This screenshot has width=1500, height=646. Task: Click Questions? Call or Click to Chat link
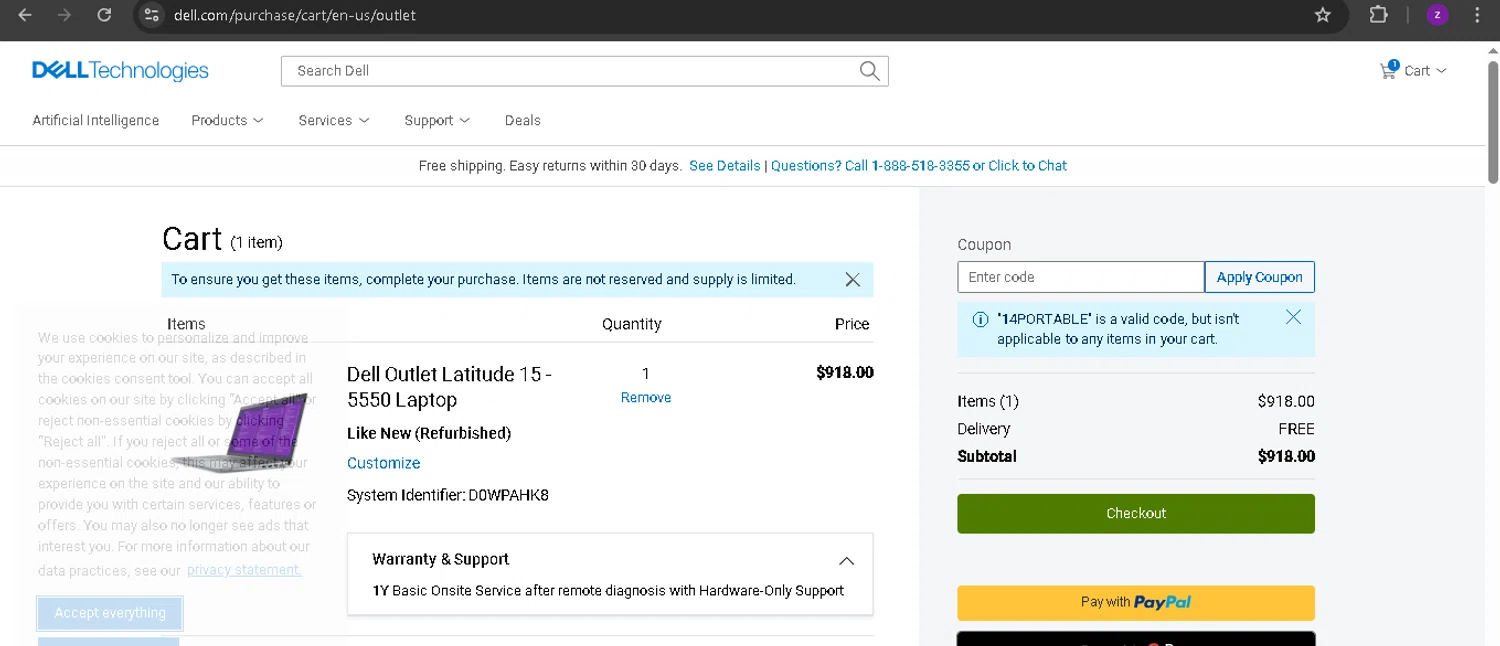919,166
